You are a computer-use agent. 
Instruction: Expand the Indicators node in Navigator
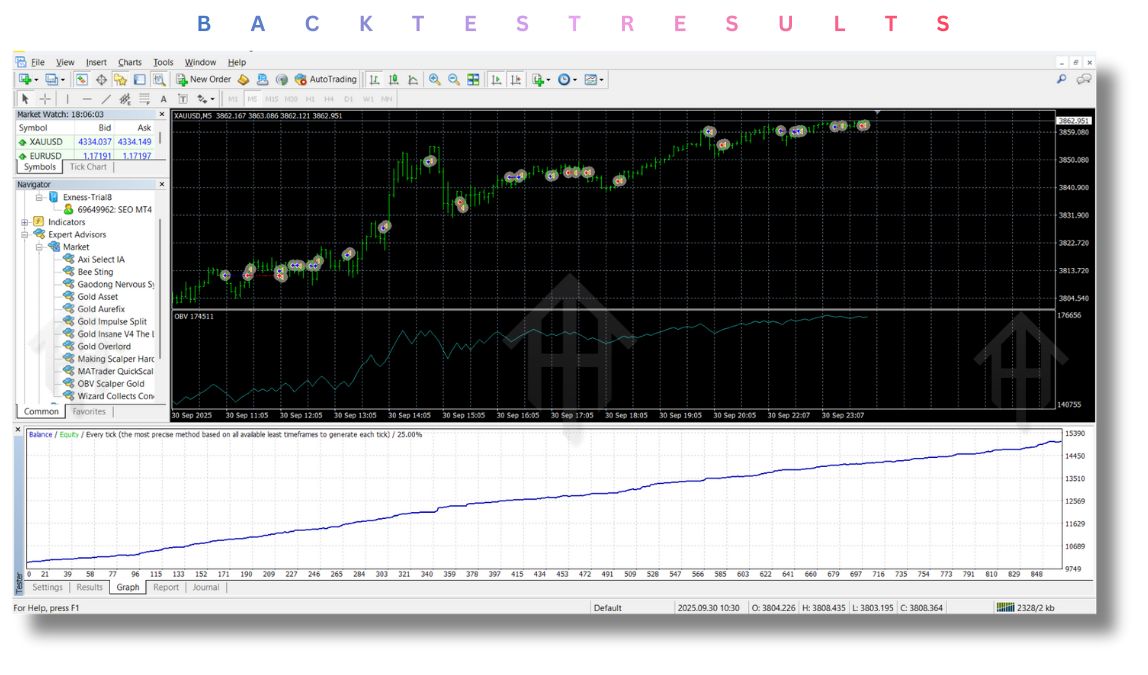pyautogui.click(x=22, y=222)
